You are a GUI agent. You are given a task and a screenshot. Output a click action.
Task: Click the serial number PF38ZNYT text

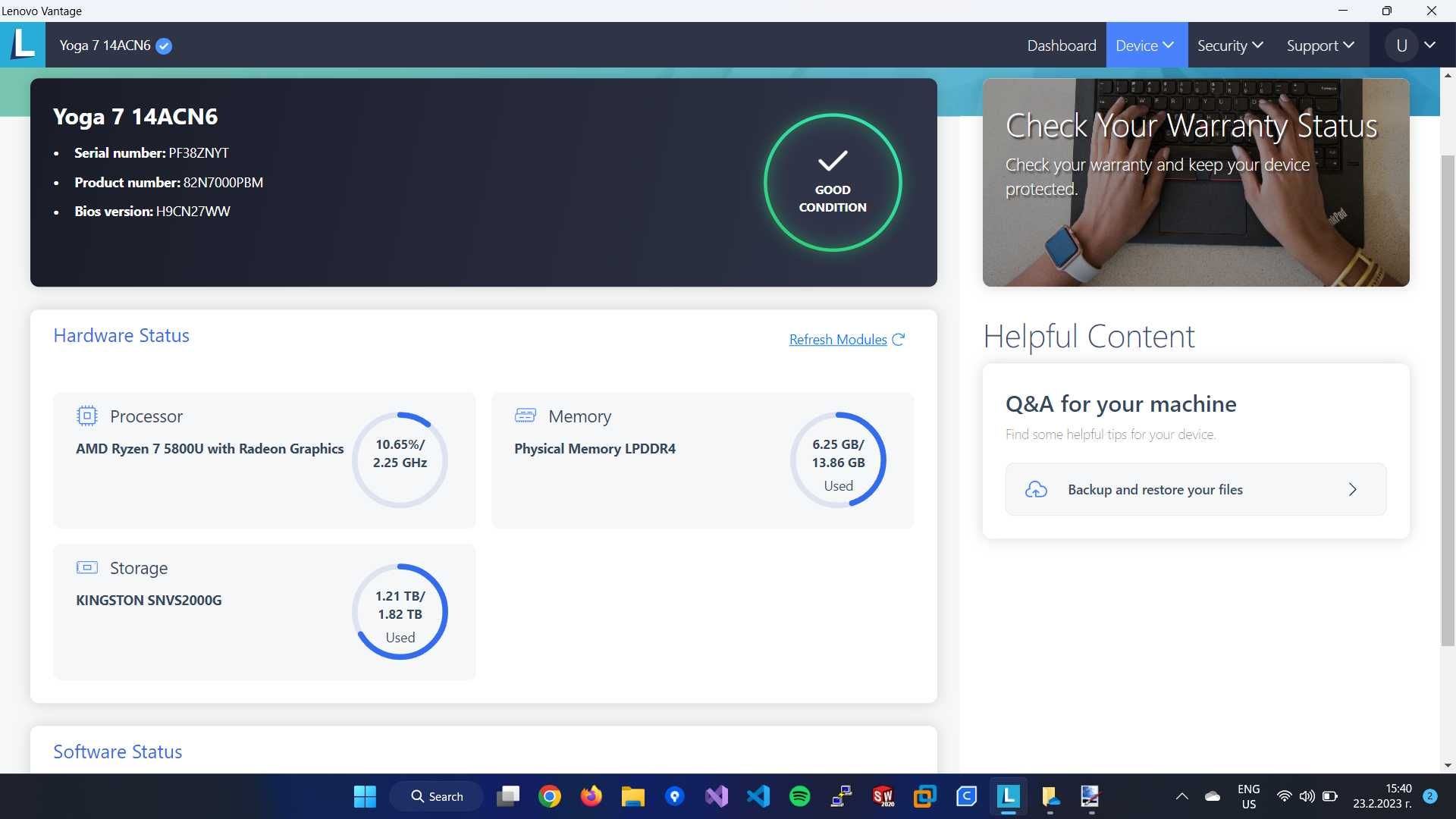click(x=199, y=153)
